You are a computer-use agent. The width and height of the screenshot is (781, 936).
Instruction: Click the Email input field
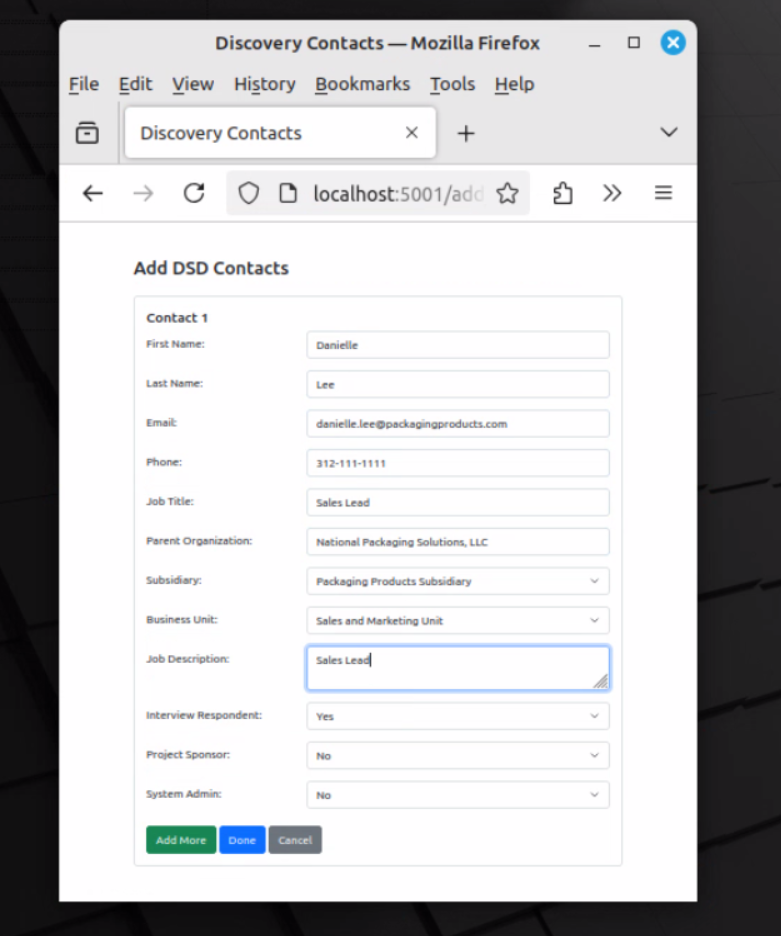click(458, 424)
